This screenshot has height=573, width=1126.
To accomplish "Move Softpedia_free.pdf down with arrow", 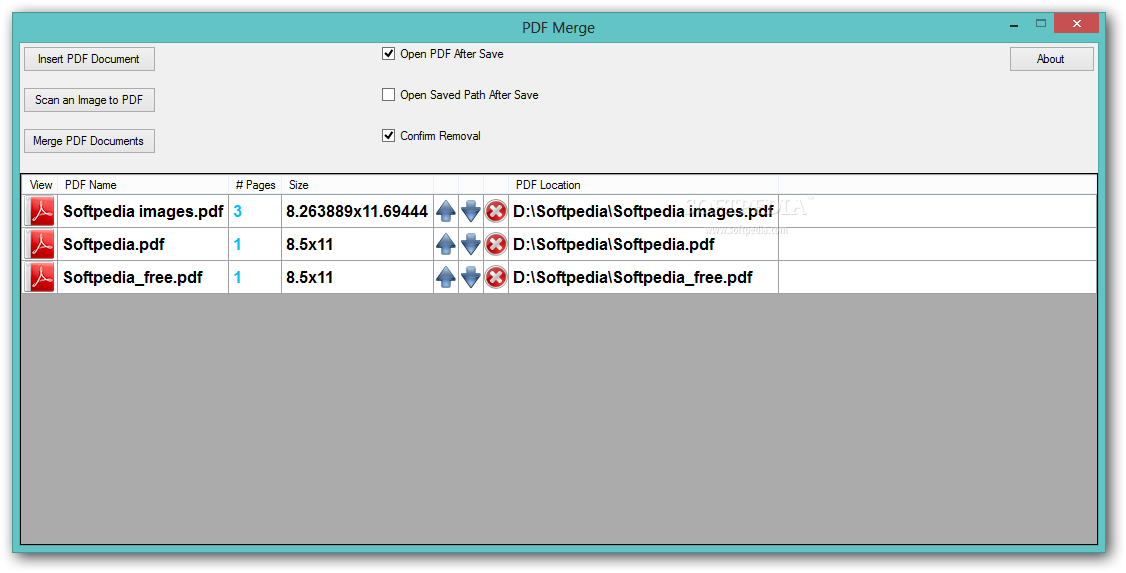I will tap(470, 277).
